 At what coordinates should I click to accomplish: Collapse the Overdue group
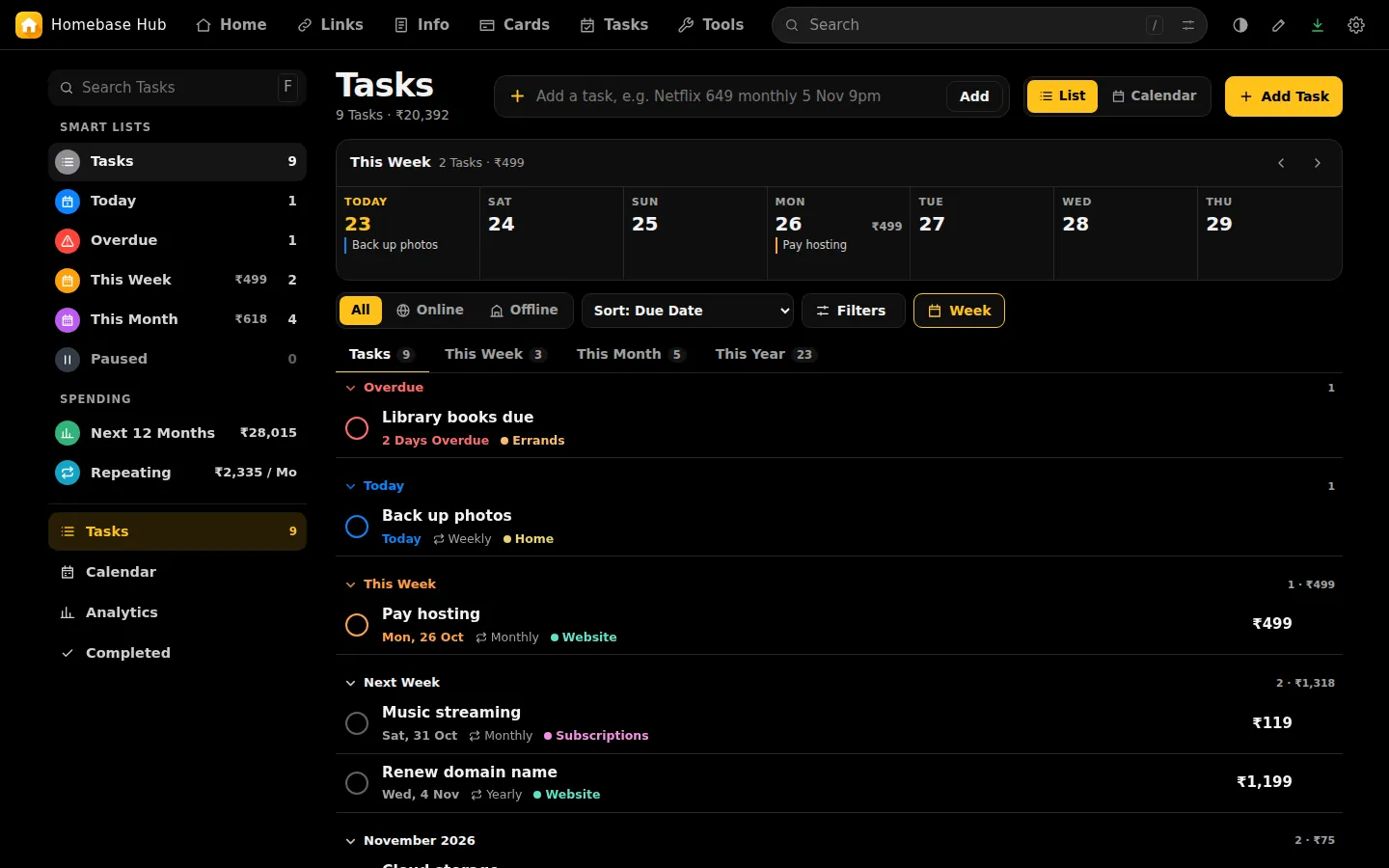[x=351, y=388]
